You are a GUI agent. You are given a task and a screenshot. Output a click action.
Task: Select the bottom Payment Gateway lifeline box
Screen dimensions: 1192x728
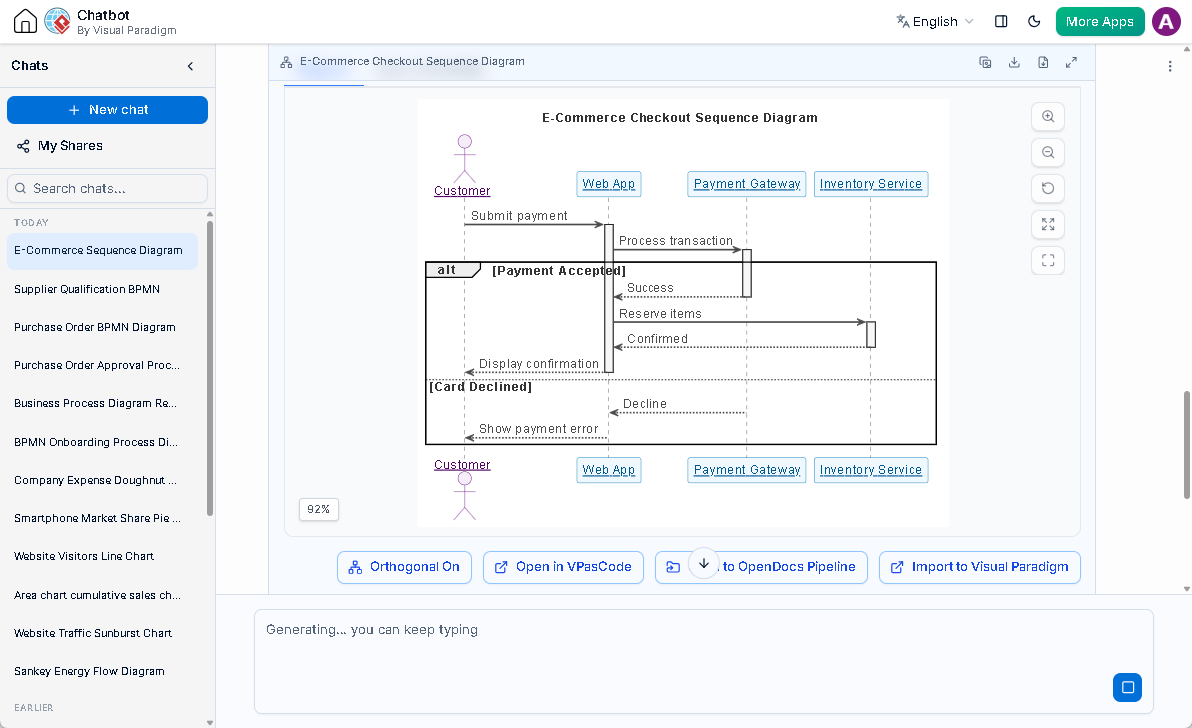pyautogui.click(x=747, y=470)
